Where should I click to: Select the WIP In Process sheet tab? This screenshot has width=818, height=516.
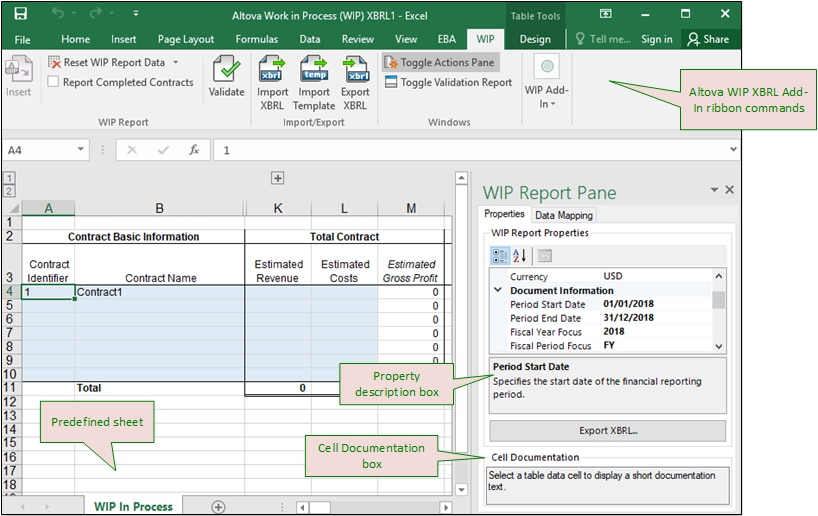click(133, 506)
